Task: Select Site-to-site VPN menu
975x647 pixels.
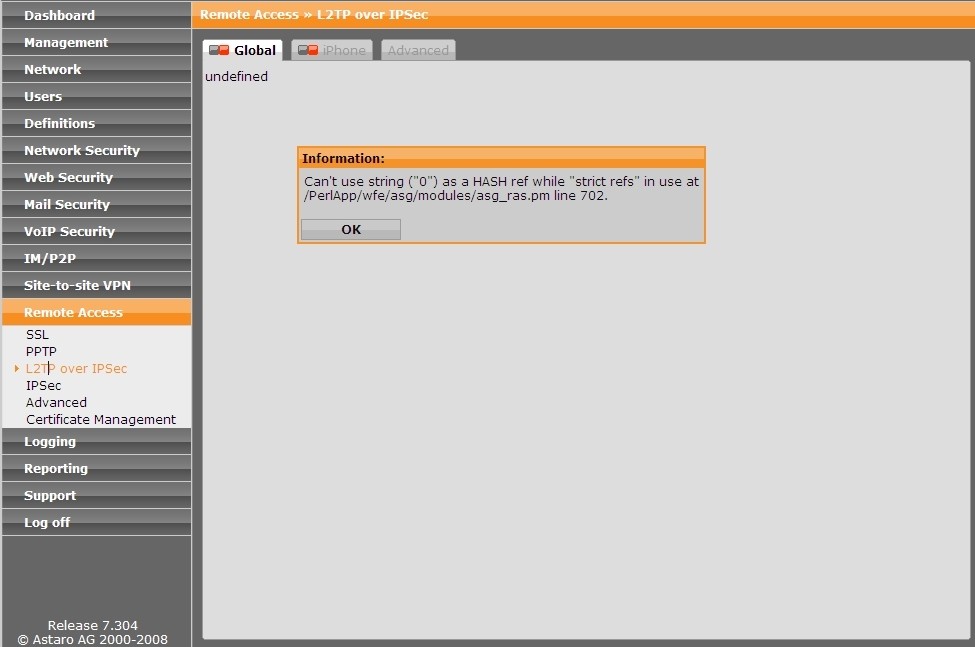Action: click(x=77, y=285)
